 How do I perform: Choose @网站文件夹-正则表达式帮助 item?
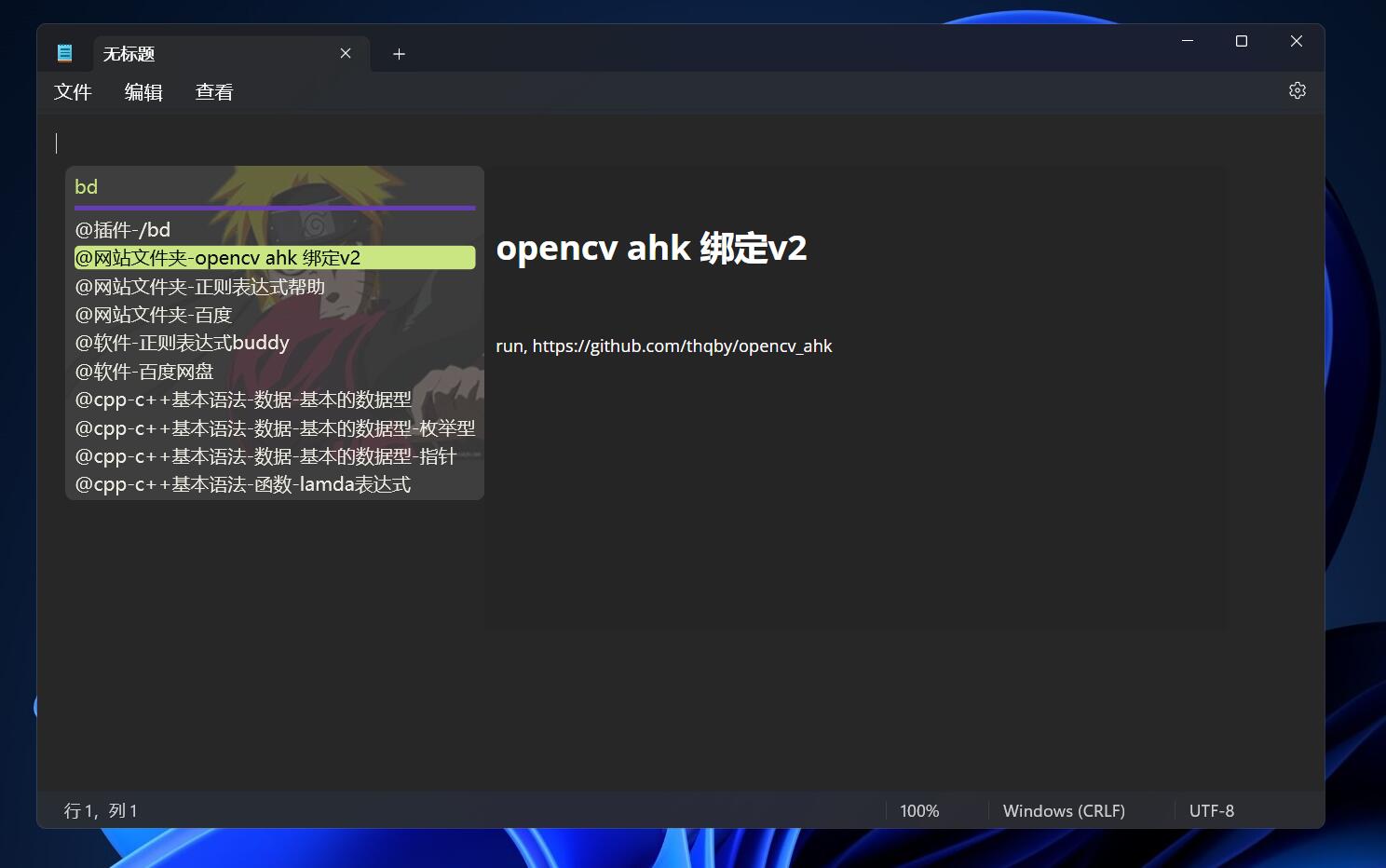200,287
